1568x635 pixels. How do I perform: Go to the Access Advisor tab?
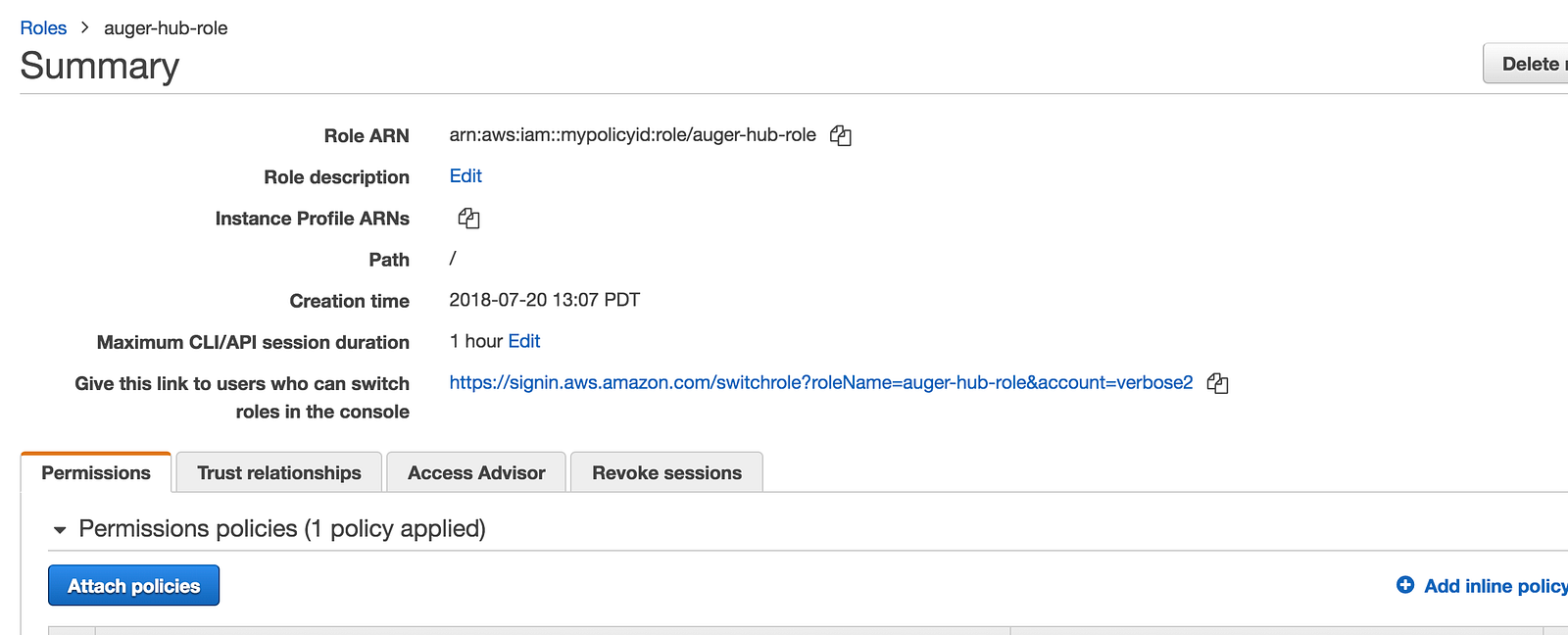click(x=476, y=473)
